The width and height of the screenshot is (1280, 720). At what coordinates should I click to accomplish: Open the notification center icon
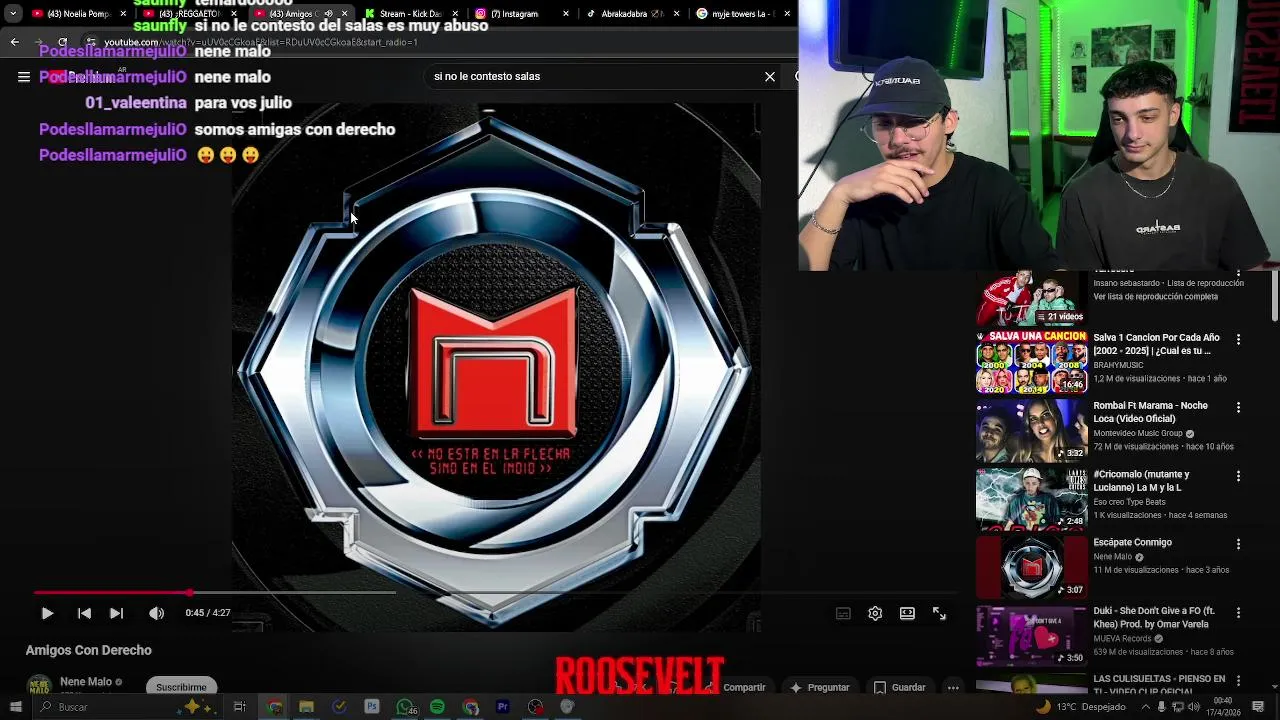1258,707
